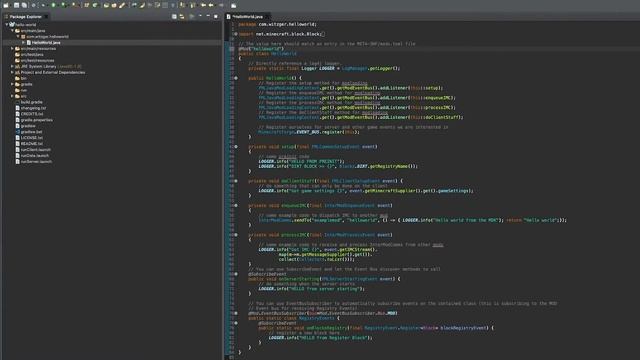
Task: Select the runData.launch file
Action: click(x=32, y=156)
